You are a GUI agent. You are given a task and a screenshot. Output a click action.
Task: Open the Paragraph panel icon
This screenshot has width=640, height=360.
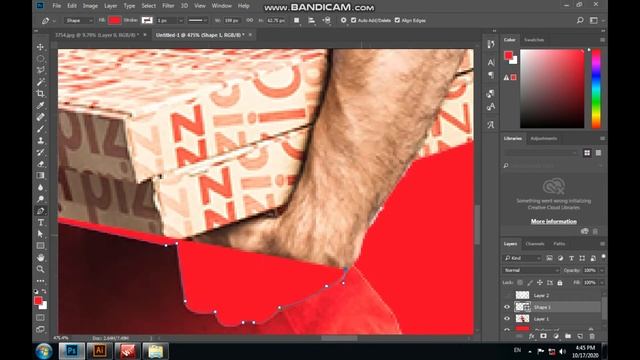pos(491,75)
